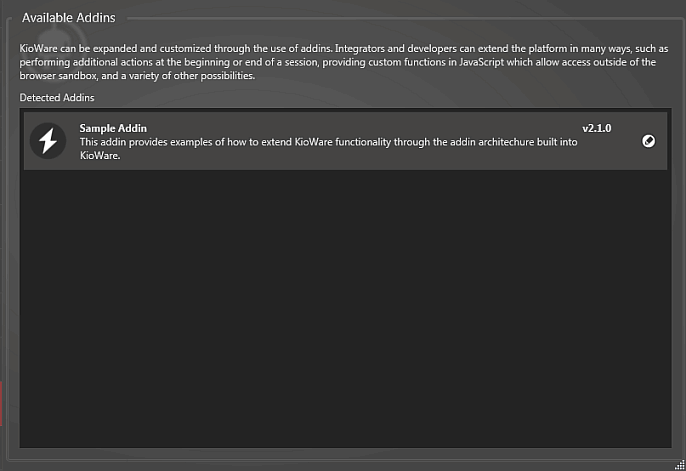Click the Sample Addin description text

328,149
